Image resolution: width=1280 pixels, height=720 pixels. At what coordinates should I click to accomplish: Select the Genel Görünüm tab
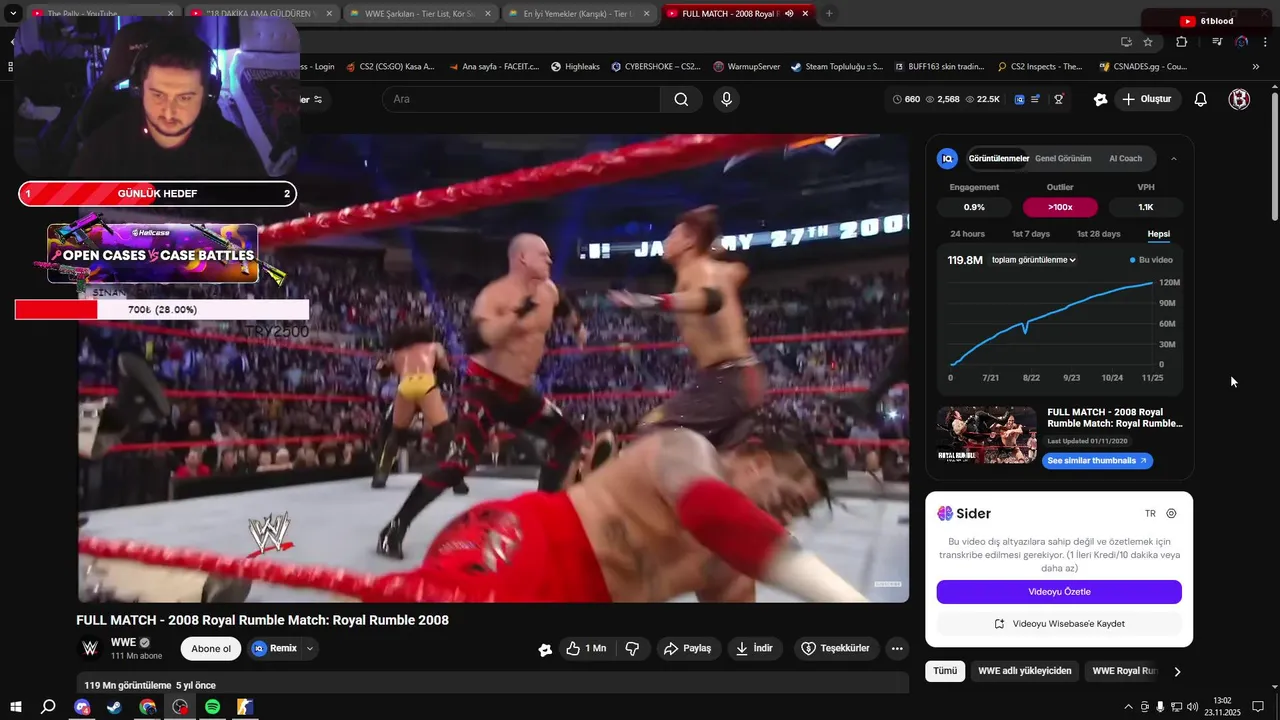coord(1063,158)
